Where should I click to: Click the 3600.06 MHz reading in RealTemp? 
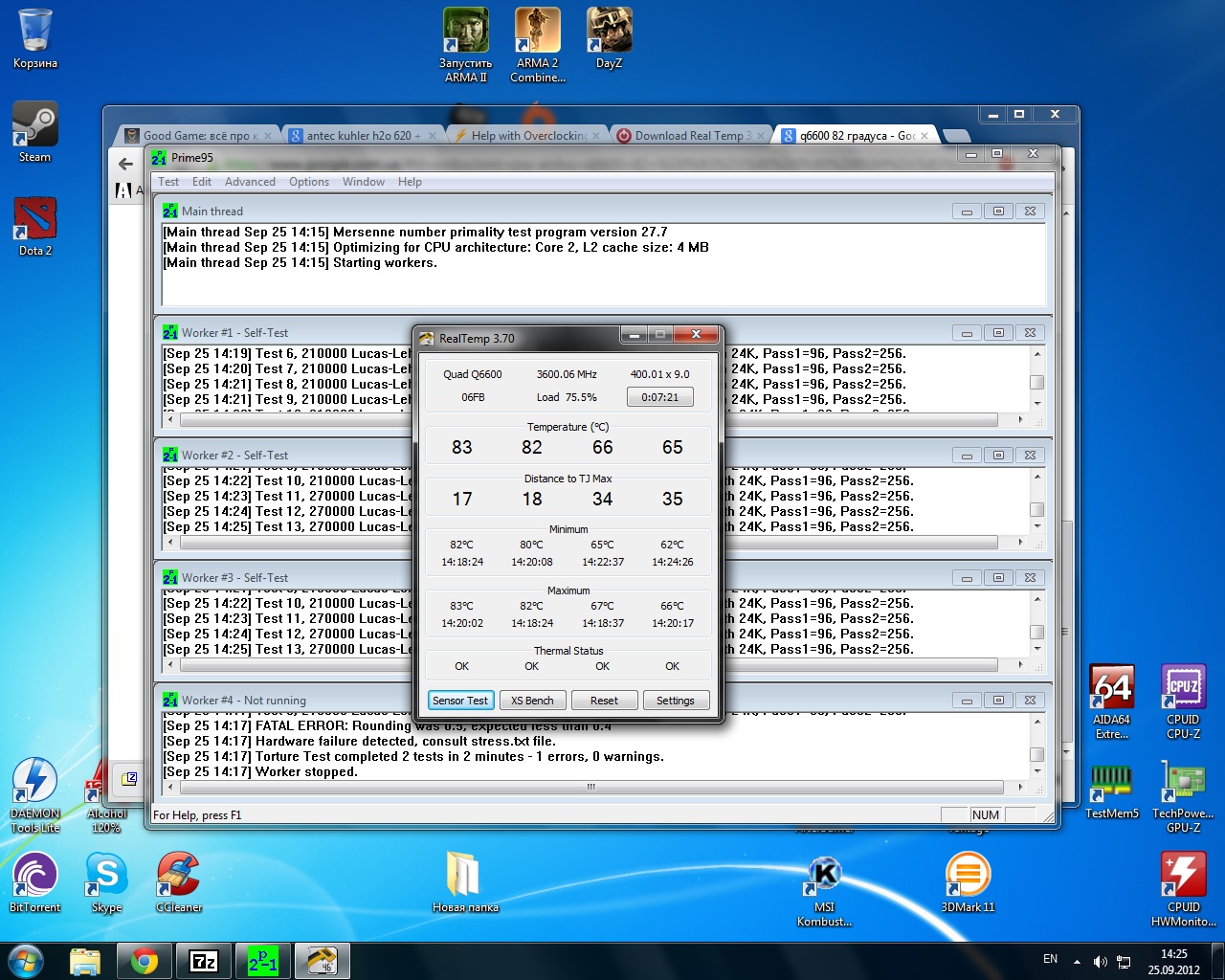pos(567,374)
